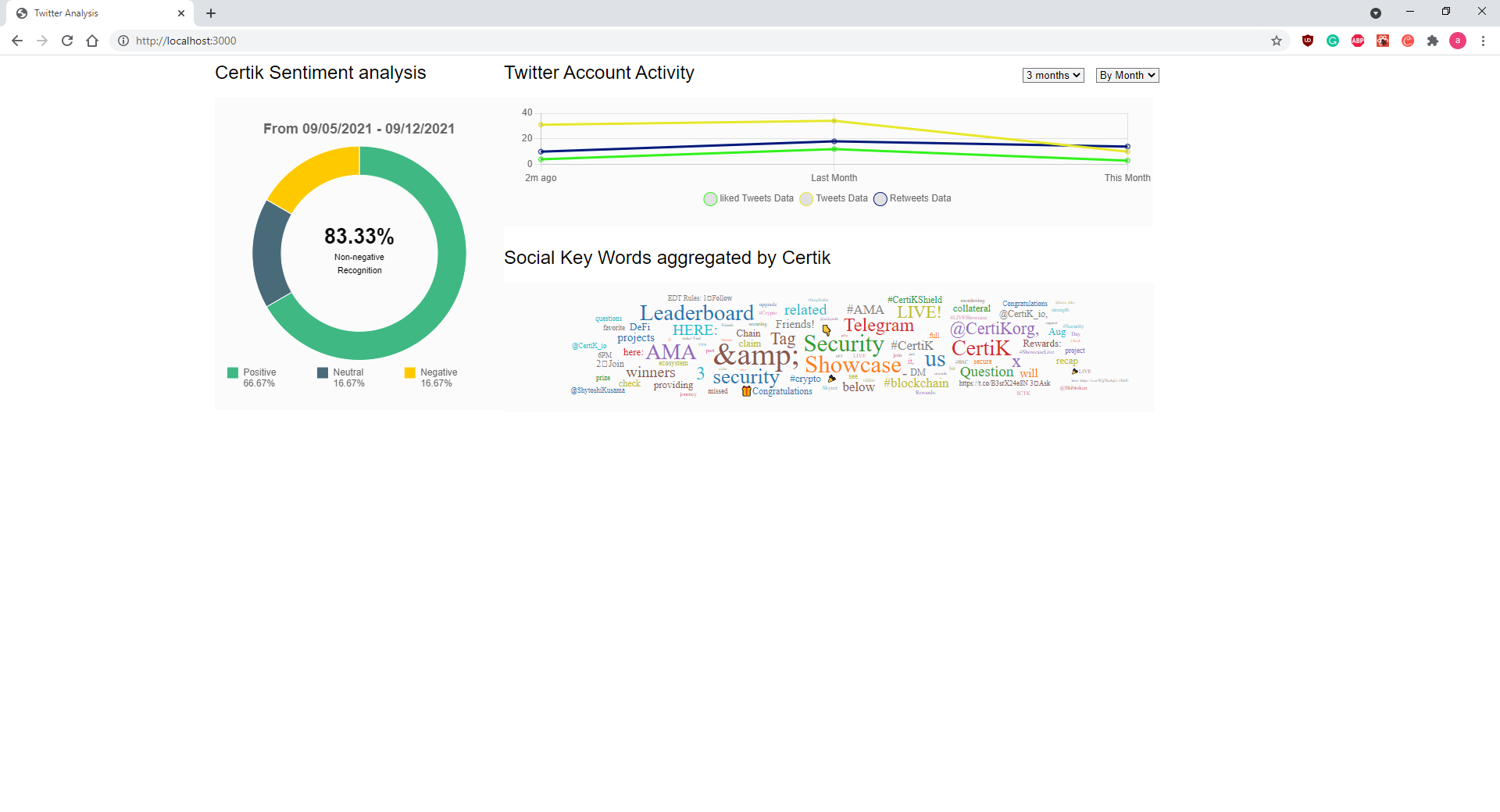Open Adblock Plus extension
The image size is (1500, 812).
1358,41
